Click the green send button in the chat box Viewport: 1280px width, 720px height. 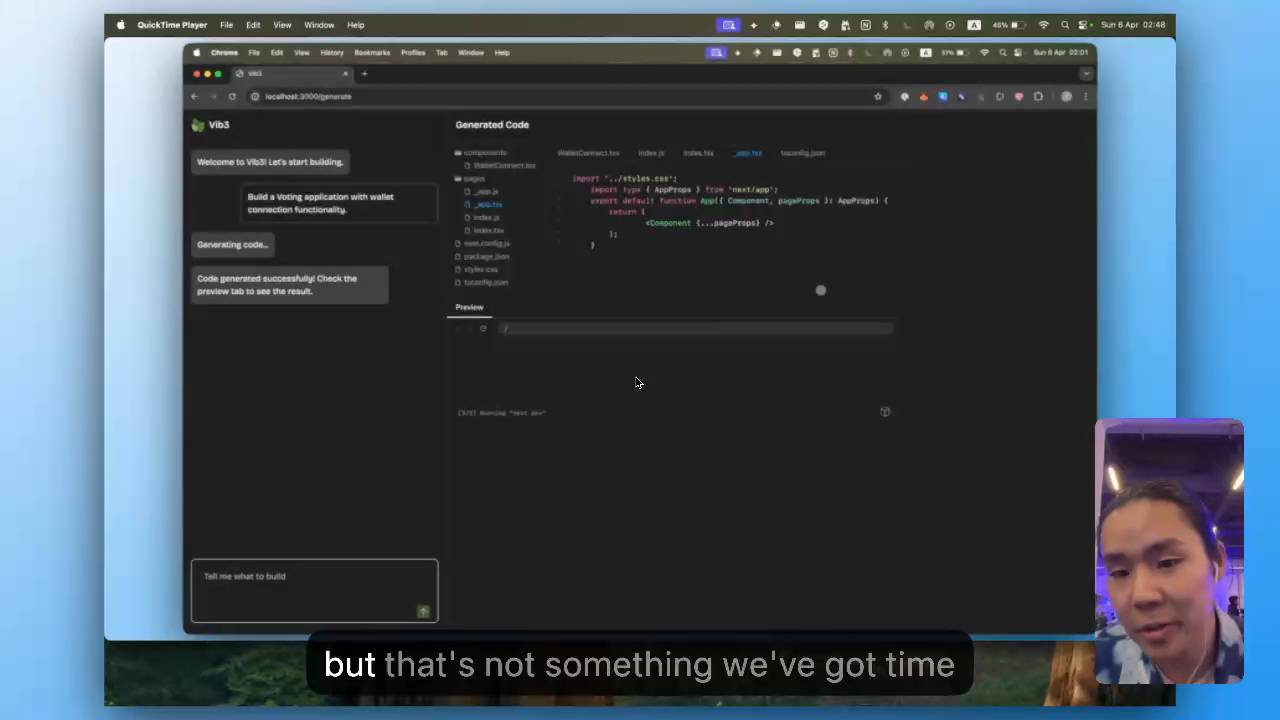(x=423, y=611)
